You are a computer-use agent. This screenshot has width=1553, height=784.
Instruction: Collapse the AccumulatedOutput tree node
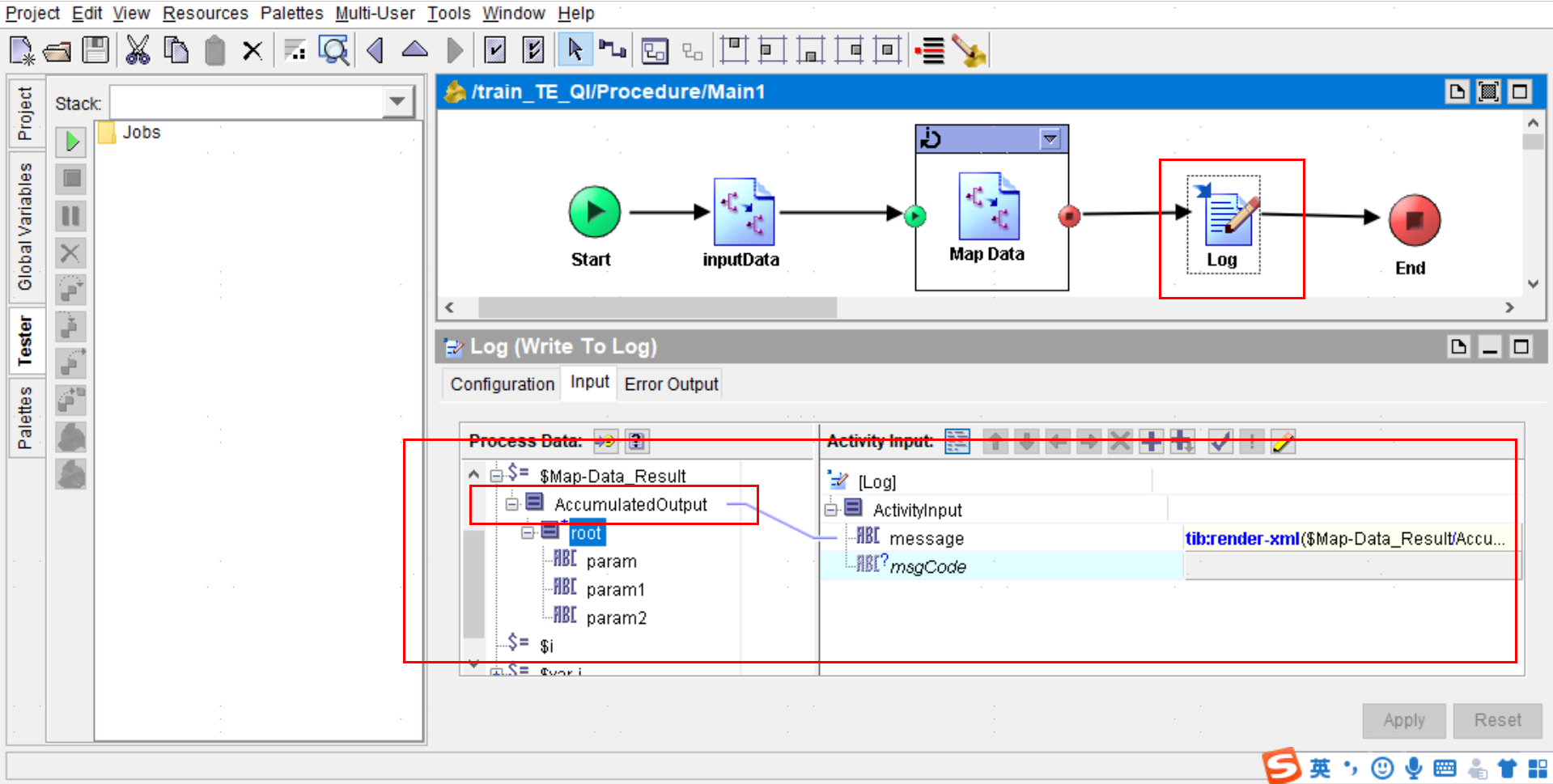pyautogui.click(x=512, y=504)
